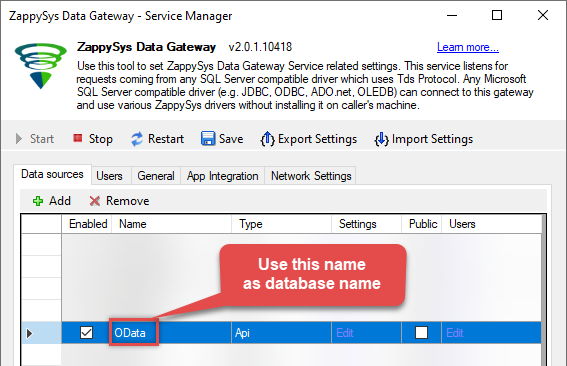
Task: Click the green plus Add icon
Action: 38,201
